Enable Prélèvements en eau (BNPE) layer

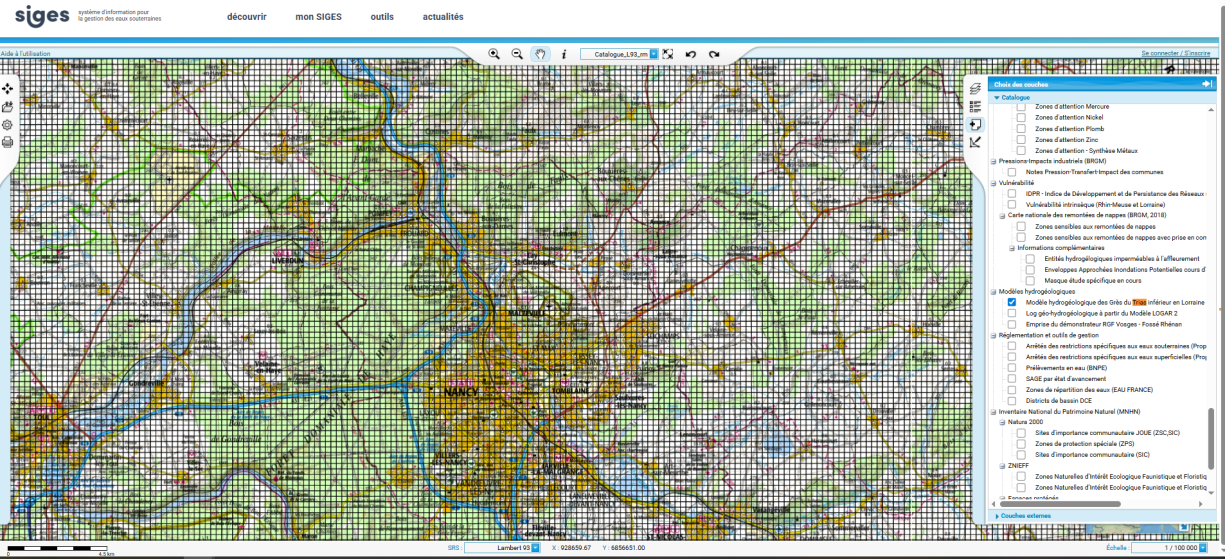tap(1012, 367)
